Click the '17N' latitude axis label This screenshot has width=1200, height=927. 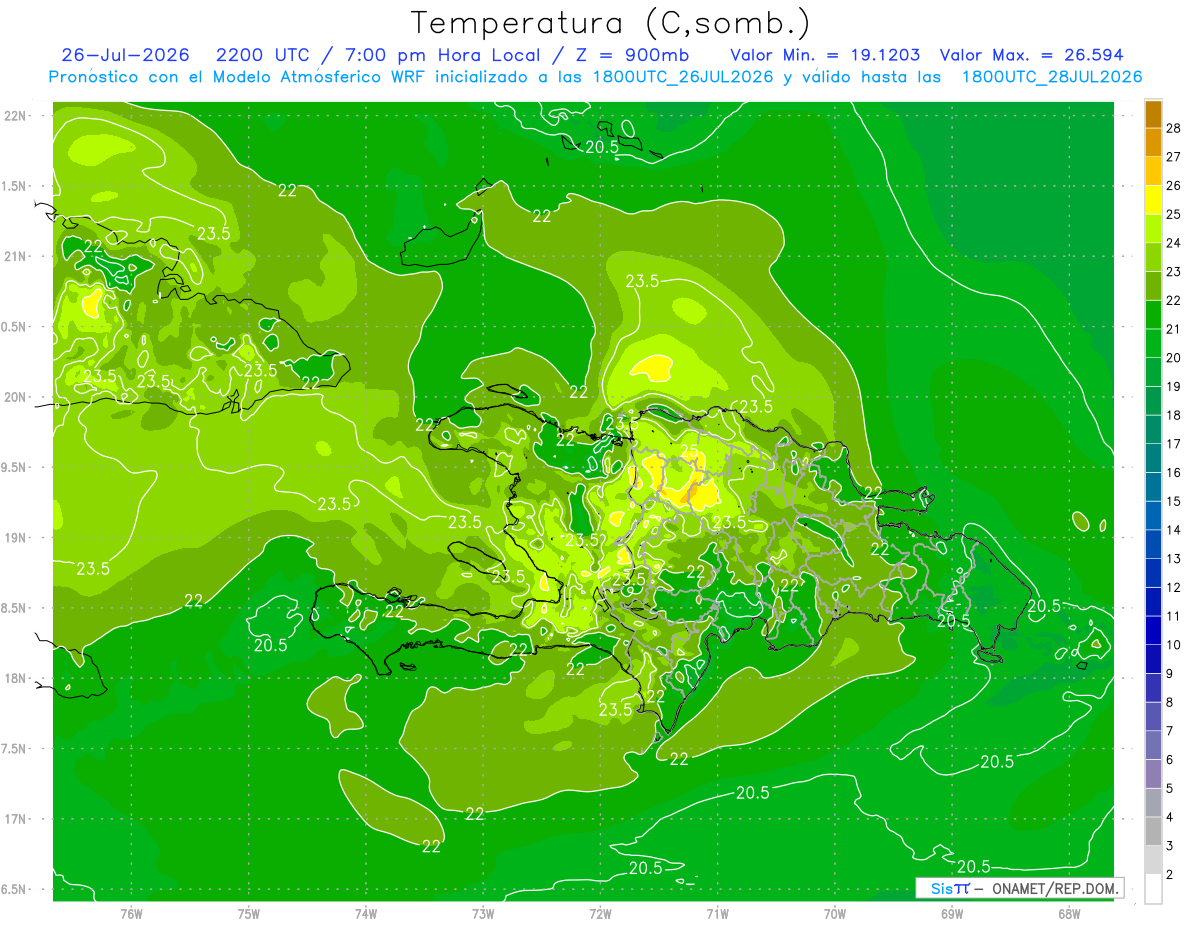(x=16, y=819)
